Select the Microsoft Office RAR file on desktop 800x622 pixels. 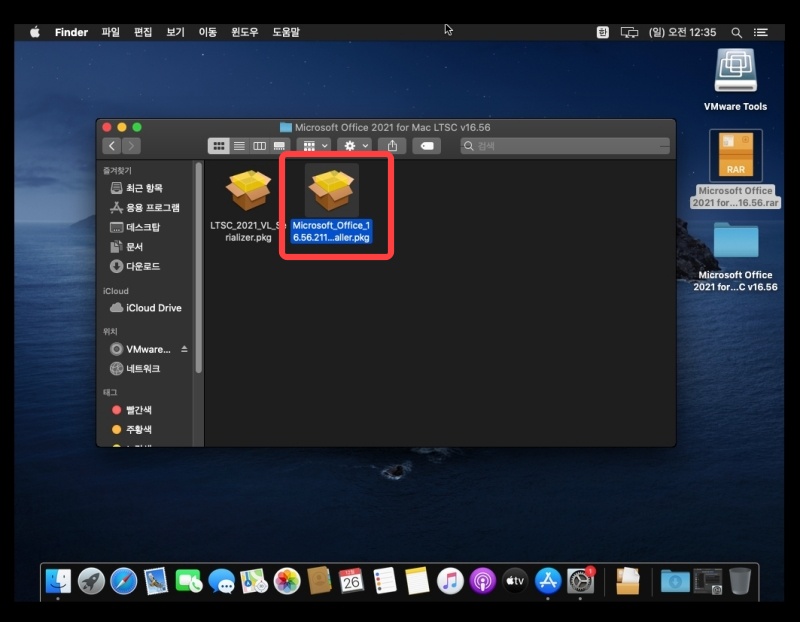(735, 168)
